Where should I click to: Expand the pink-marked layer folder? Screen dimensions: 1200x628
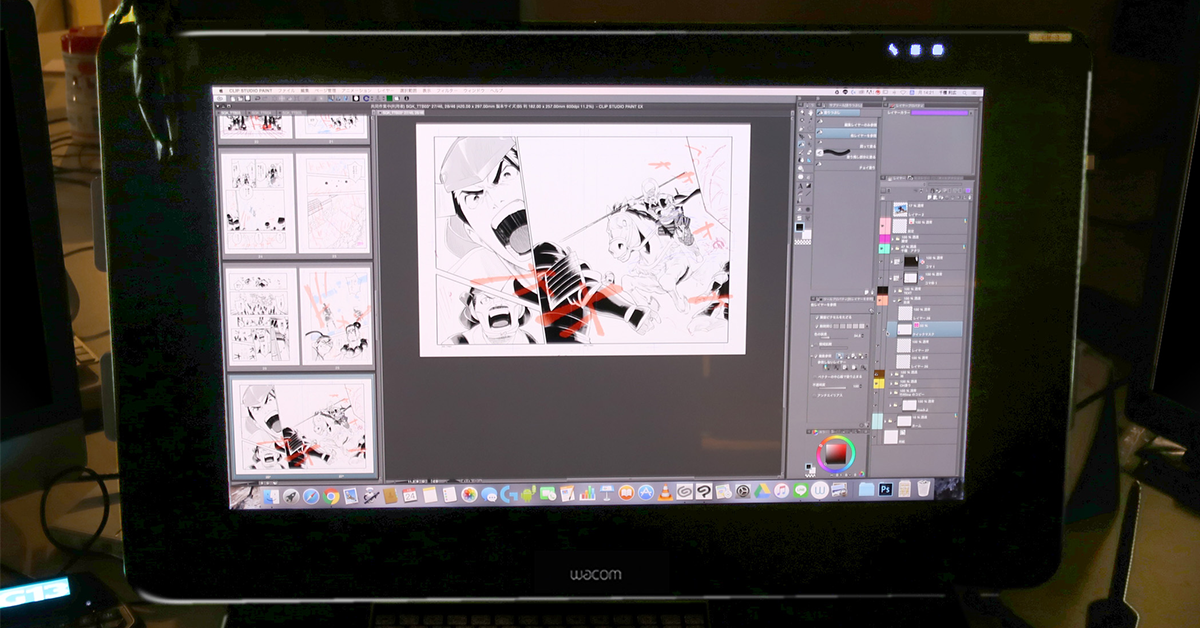click(892, 238)
